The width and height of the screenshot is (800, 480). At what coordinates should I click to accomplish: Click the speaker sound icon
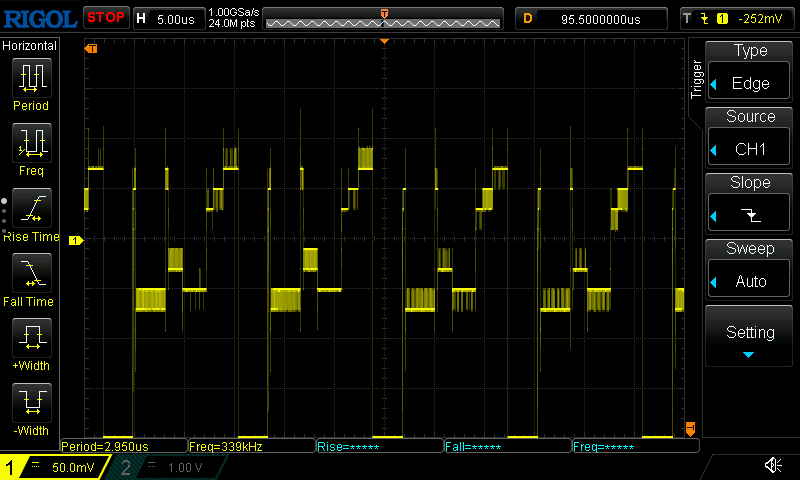pos(772,466)
